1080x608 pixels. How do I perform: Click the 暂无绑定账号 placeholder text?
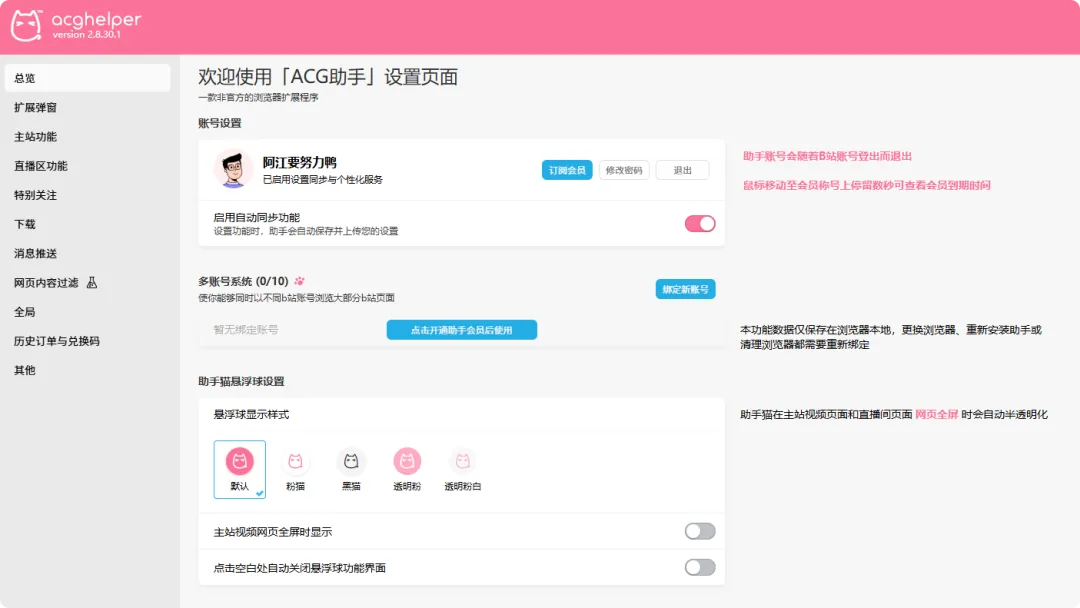click(x=246, y=330)
